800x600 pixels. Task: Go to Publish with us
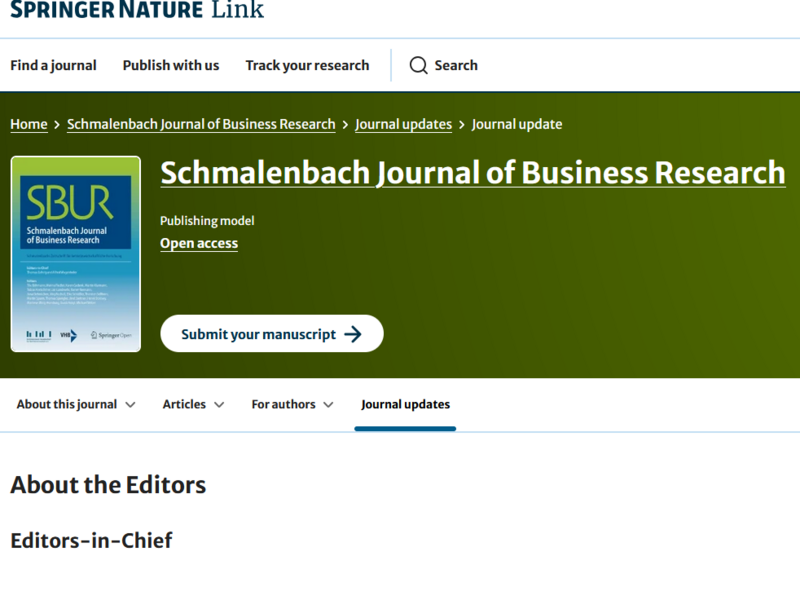[x=171, y=65]
